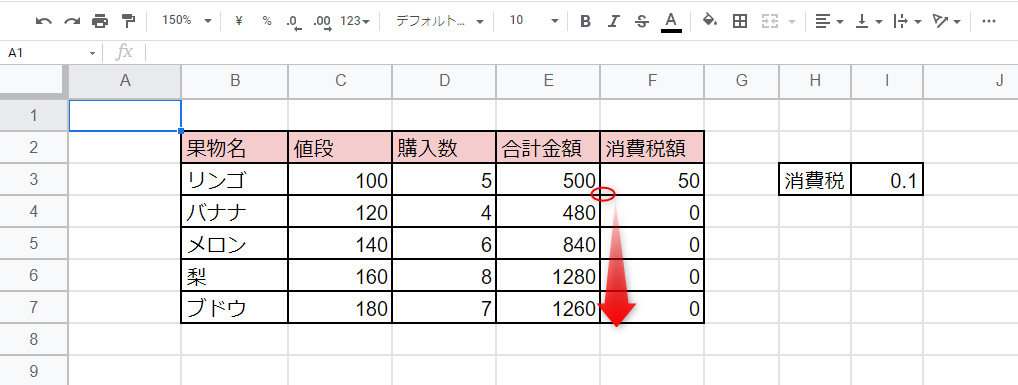Viewport: 1018px width, 385px height.
Task: Open the 150% zoom dropdown
Action: coord(187,21)
